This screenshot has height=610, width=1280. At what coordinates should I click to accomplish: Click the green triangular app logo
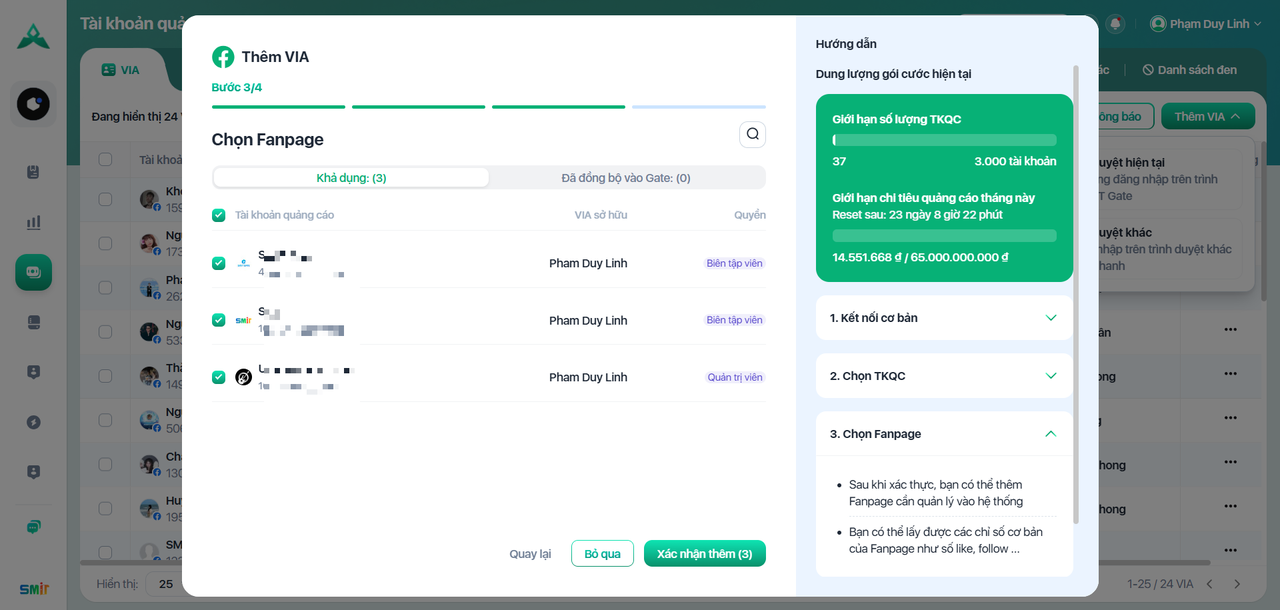coord(33,36)
